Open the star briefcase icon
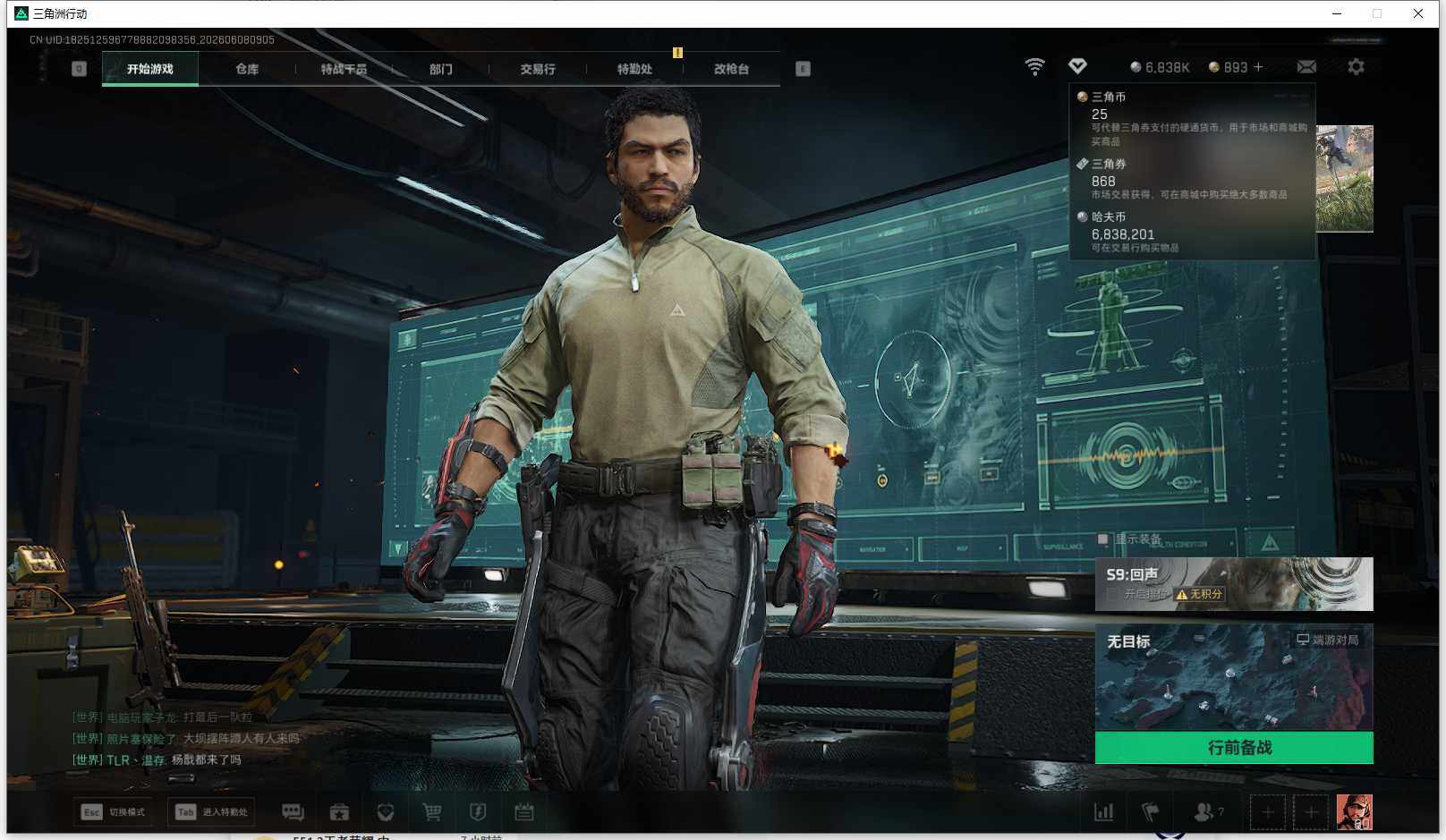1446x840 pixels. (x=339, y=812)
